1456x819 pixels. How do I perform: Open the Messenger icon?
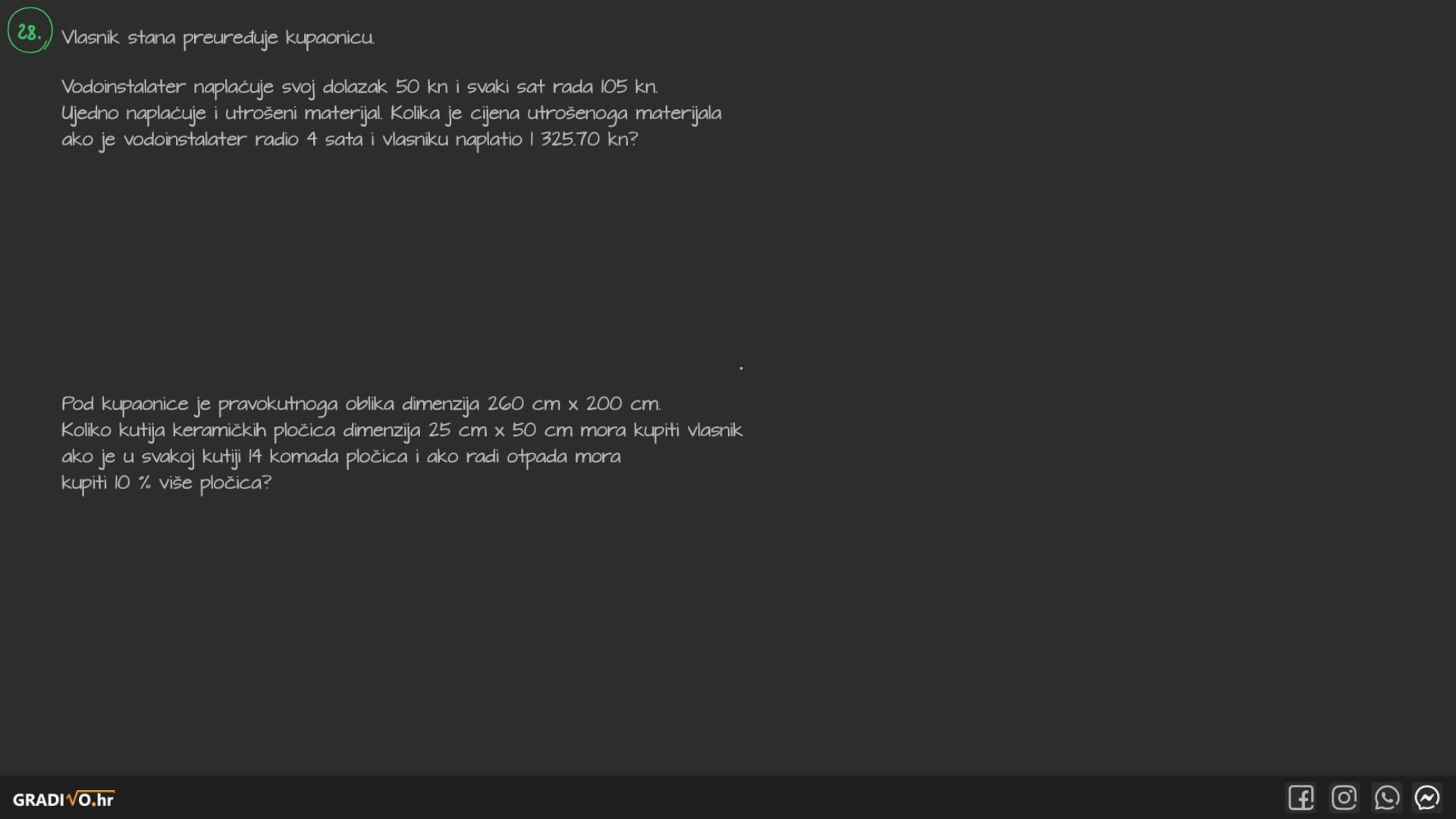1427,798
